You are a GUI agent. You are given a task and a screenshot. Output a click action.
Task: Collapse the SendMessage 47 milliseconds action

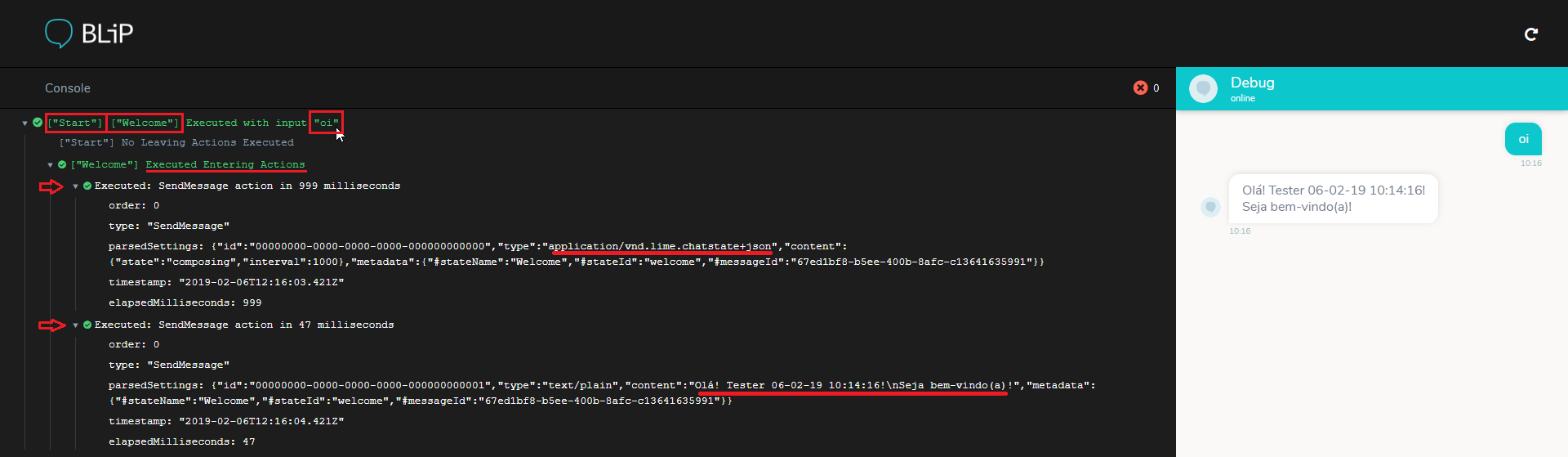(76, 325)
